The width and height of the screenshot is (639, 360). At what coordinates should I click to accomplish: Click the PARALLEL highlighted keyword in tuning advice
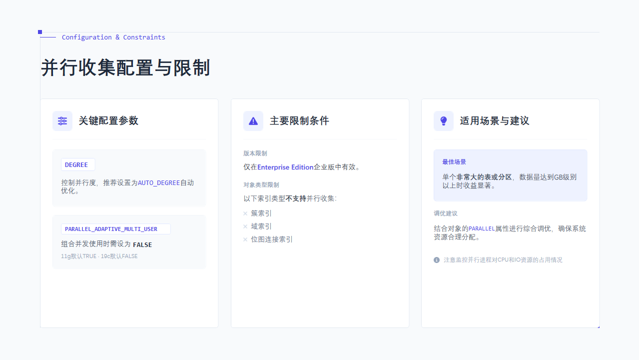point(481,229)
